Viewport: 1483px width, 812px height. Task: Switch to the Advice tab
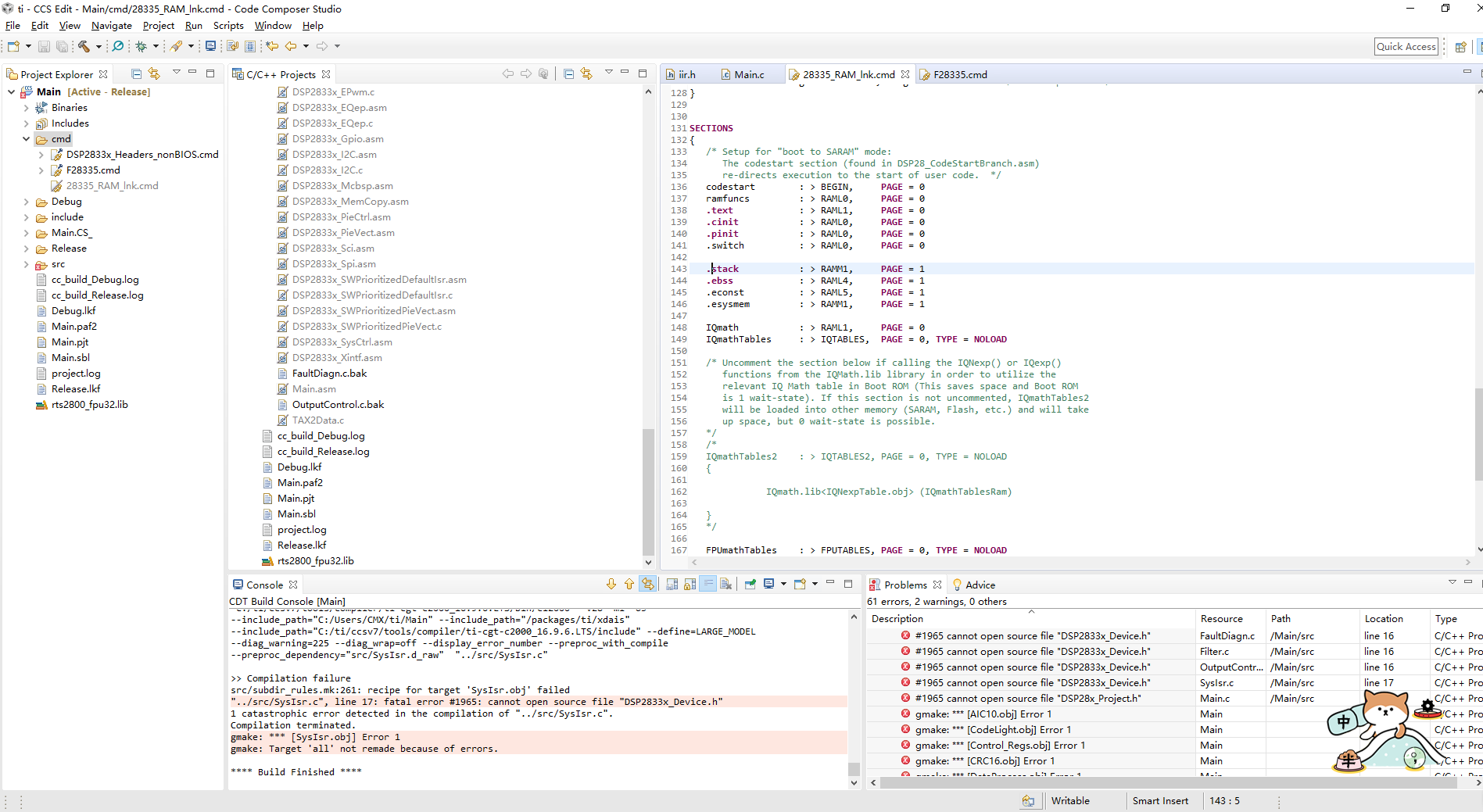pos(980,585)
